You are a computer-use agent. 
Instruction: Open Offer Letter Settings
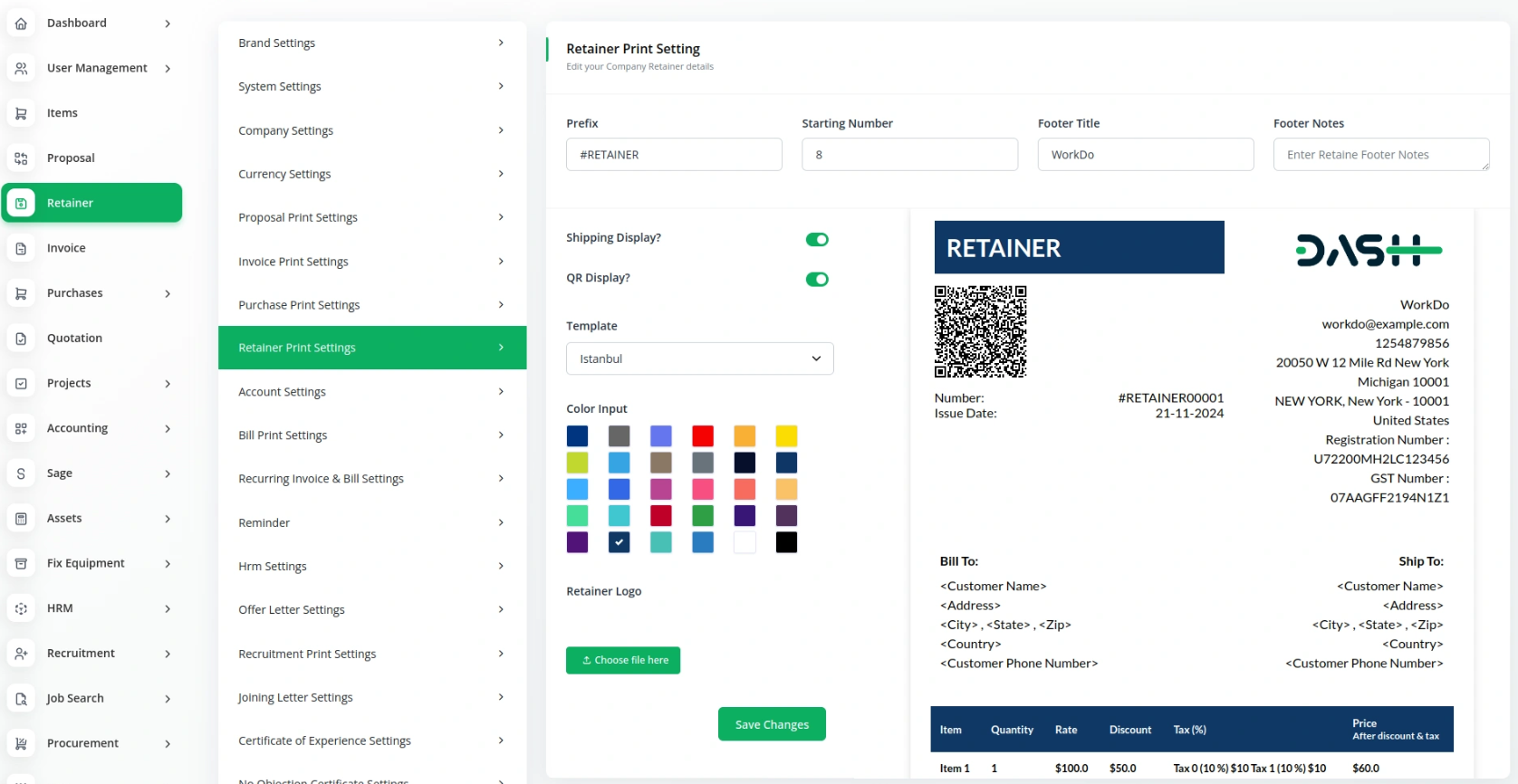click(372, 610)
